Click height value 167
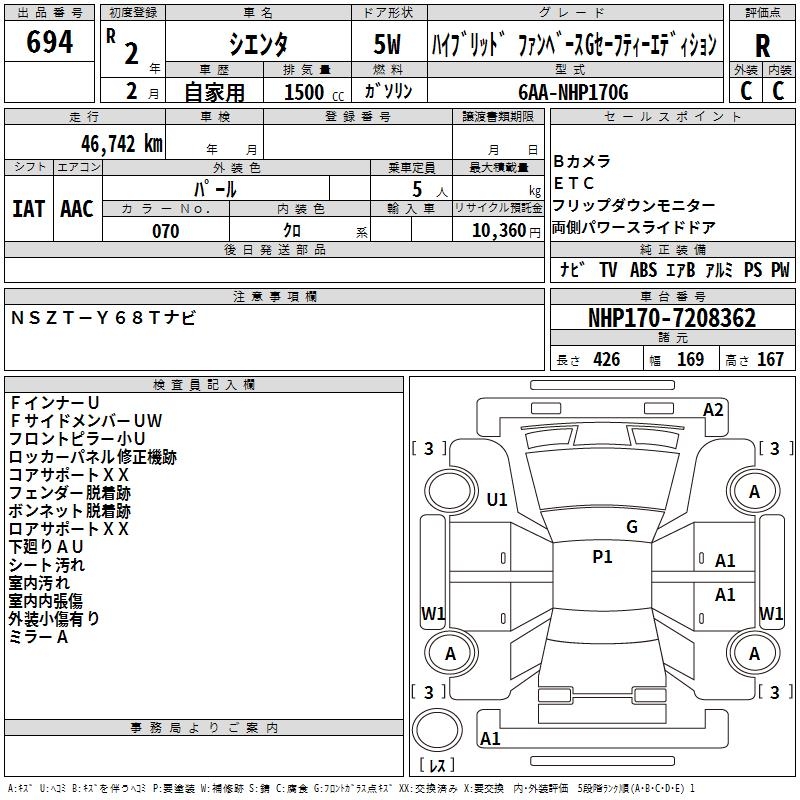The image size is (800, 800). (x=770, y=359)
